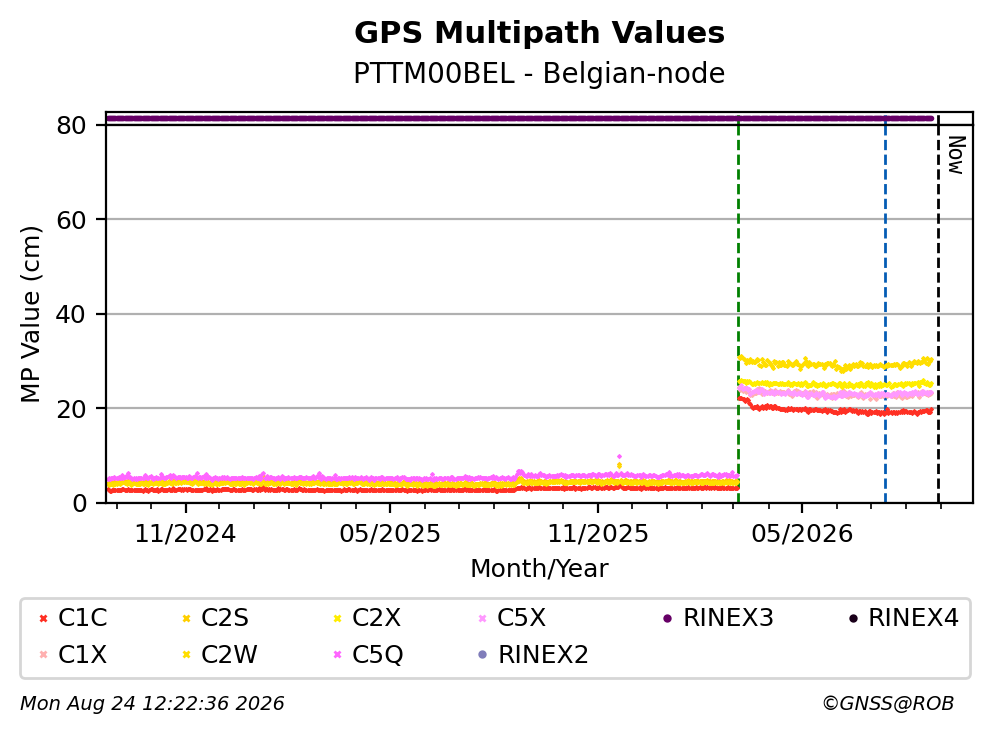The height and width of the screenshot is (734, 993).
Task: Click the black dashed Now line
Action: coord(939,310)
